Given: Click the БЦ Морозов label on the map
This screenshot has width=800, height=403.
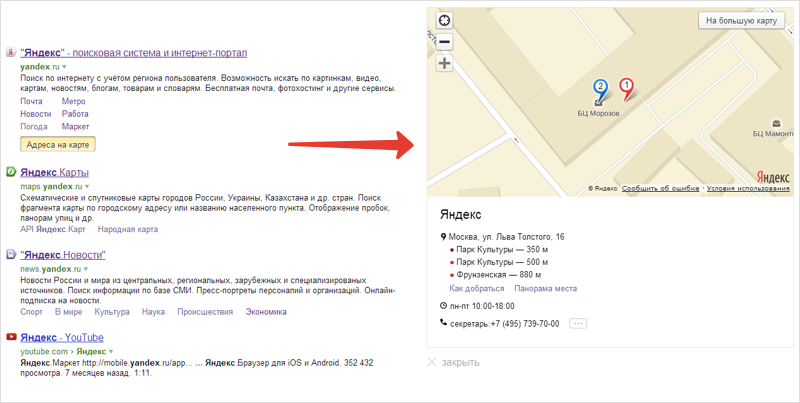Looking at the screenshot, I should [x=598, y=113].
